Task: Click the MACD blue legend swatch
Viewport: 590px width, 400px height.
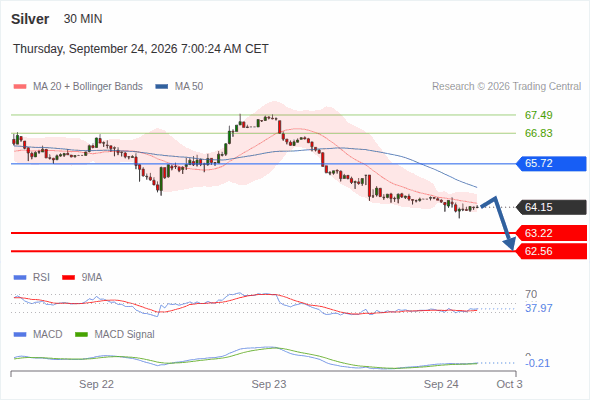Action: (20, 335)
